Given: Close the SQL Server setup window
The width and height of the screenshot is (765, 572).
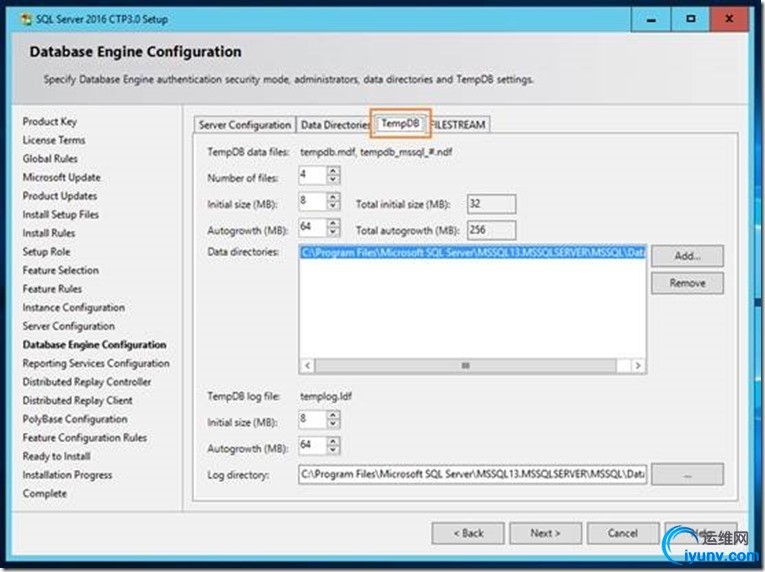Looking at the screenshot, I should pos(729,19).
